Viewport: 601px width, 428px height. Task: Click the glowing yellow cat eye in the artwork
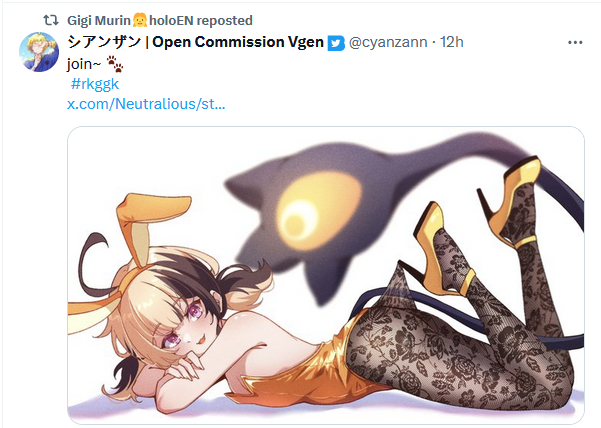tap(319, 213)
